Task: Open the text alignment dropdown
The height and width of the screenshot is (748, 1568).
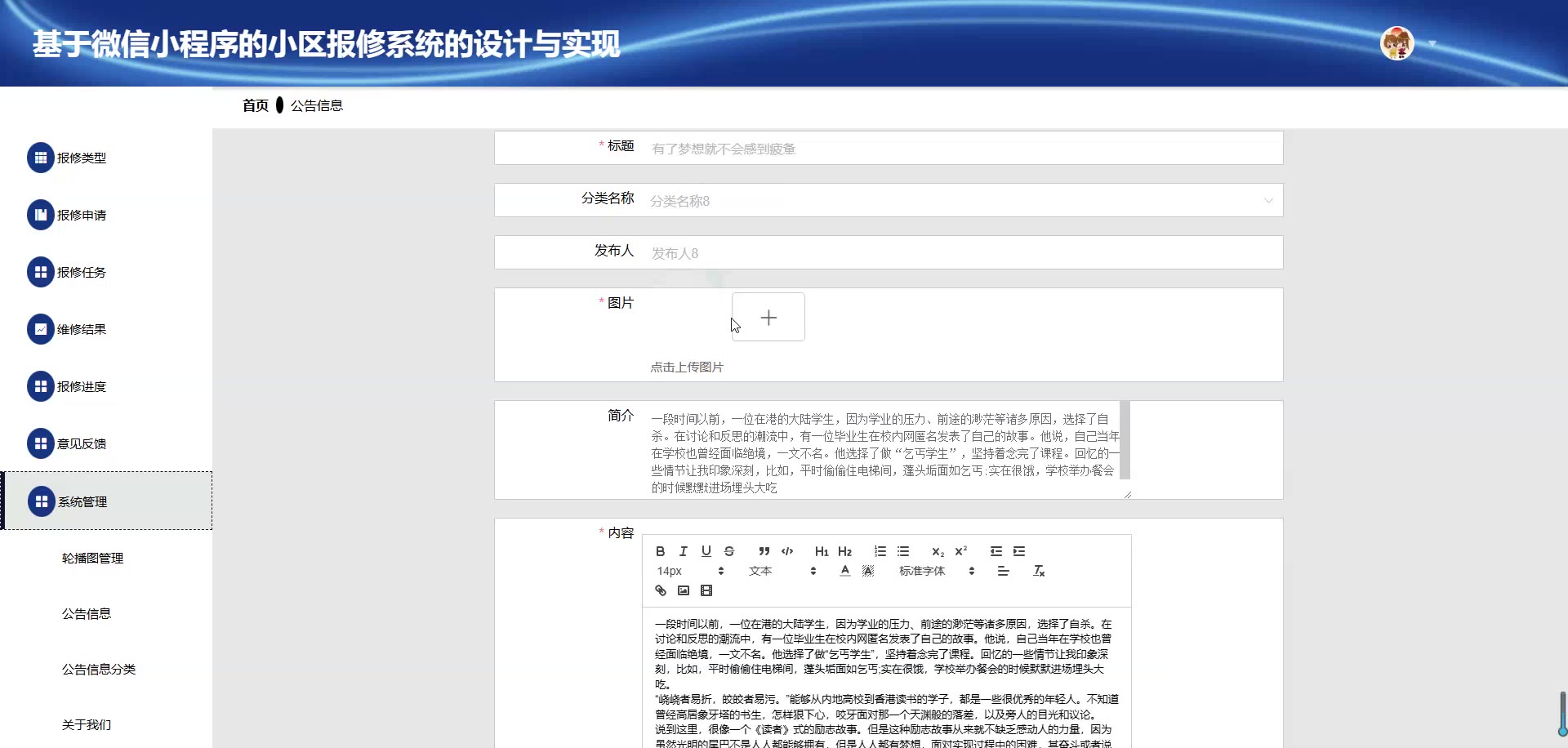Action: coord(1004,571)
